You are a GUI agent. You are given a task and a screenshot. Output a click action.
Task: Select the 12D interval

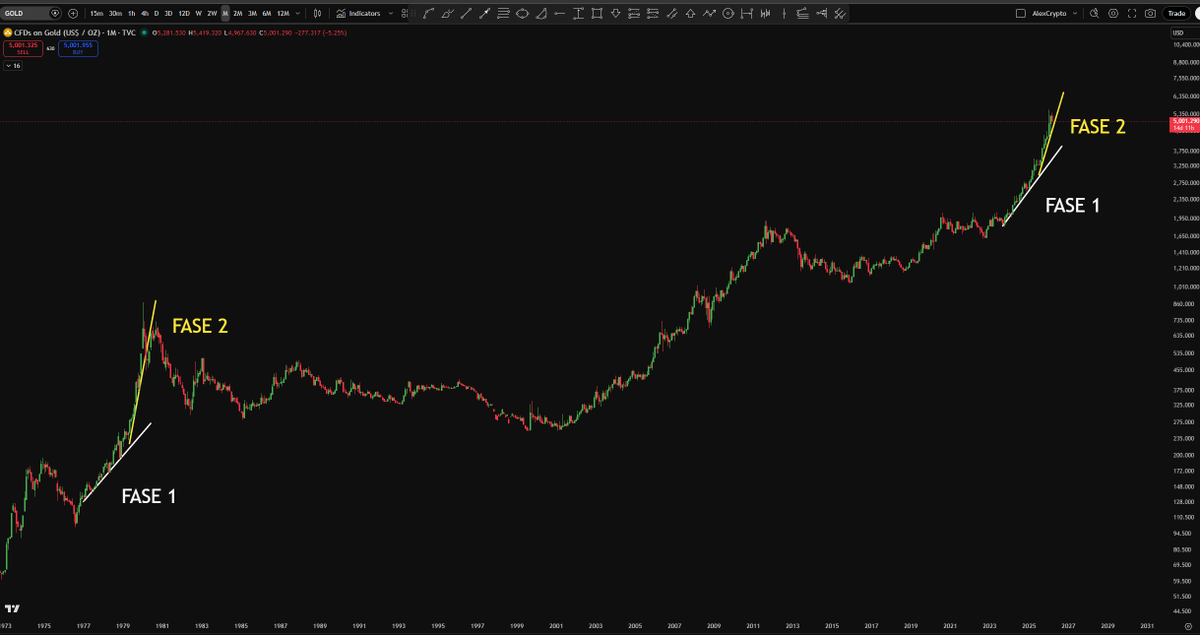(x=184, y=14)
